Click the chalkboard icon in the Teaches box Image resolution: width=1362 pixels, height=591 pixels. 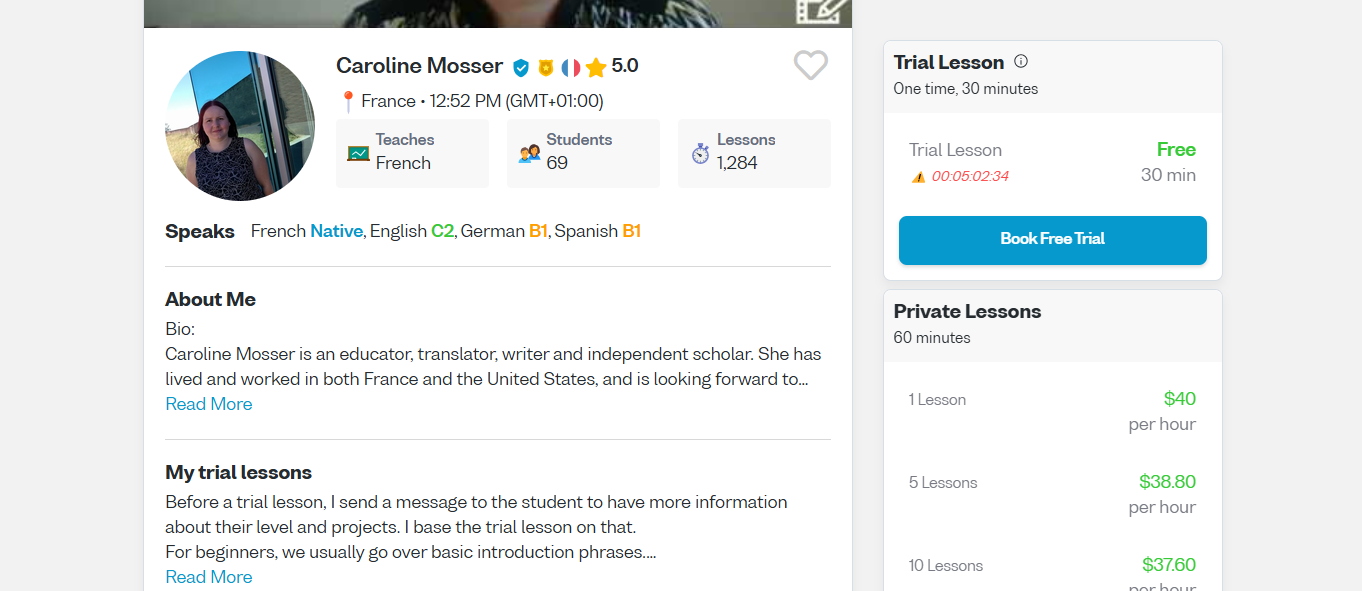point(358,153)
